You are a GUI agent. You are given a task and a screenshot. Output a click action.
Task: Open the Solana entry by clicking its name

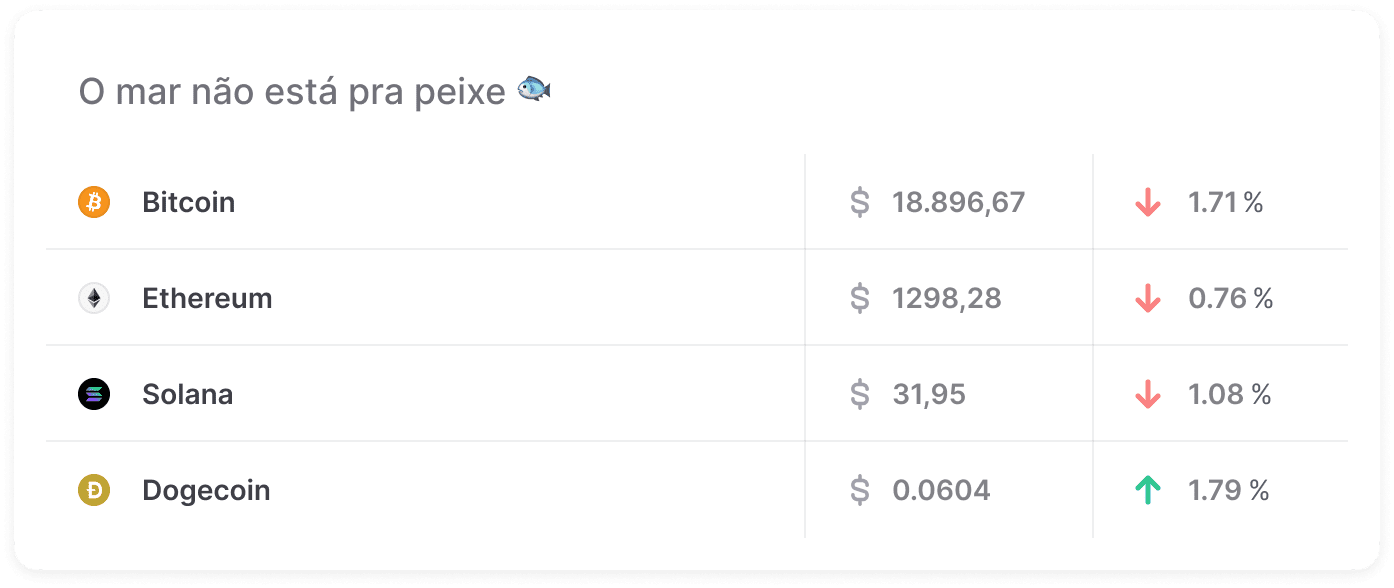189,394
